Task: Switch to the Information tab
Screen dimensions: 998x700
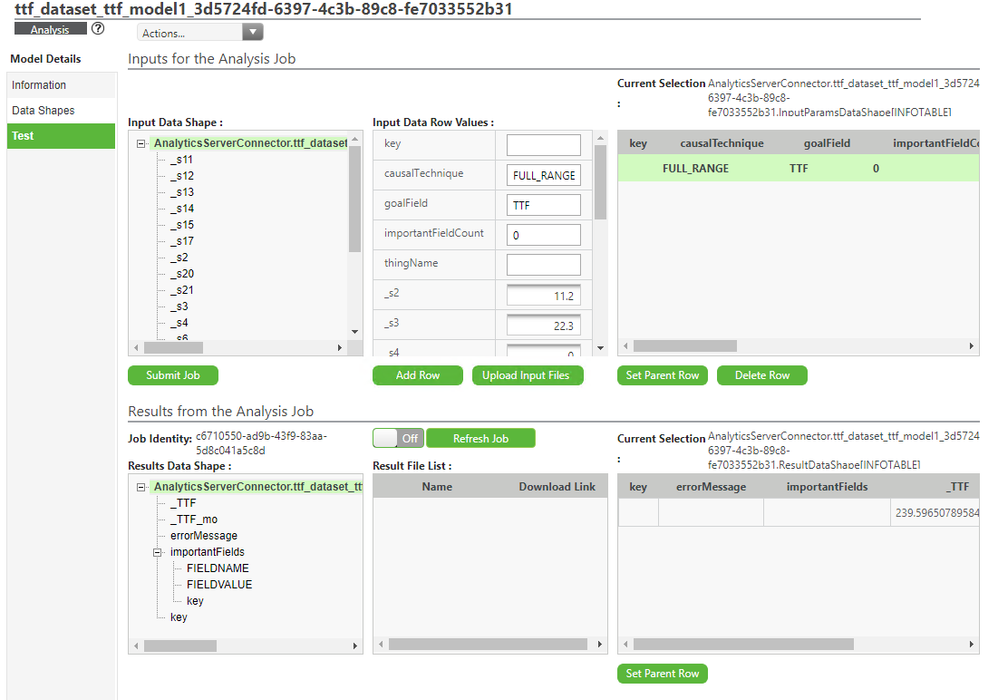Action: [x=39, y=85]
